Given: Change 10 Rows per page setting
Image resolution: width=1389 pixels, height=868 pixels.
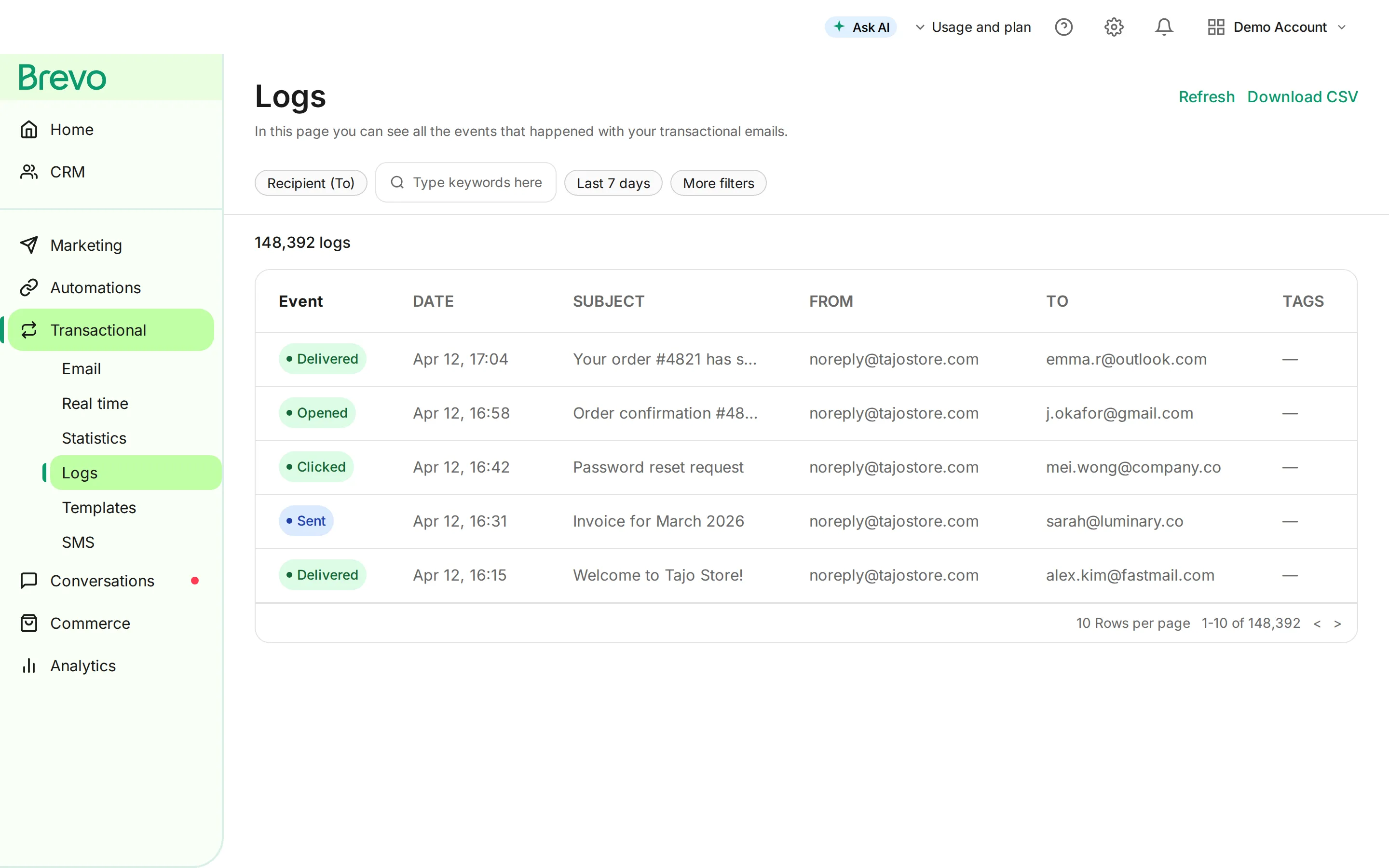Looking at the screenshot, I should tap(1132, 624).
